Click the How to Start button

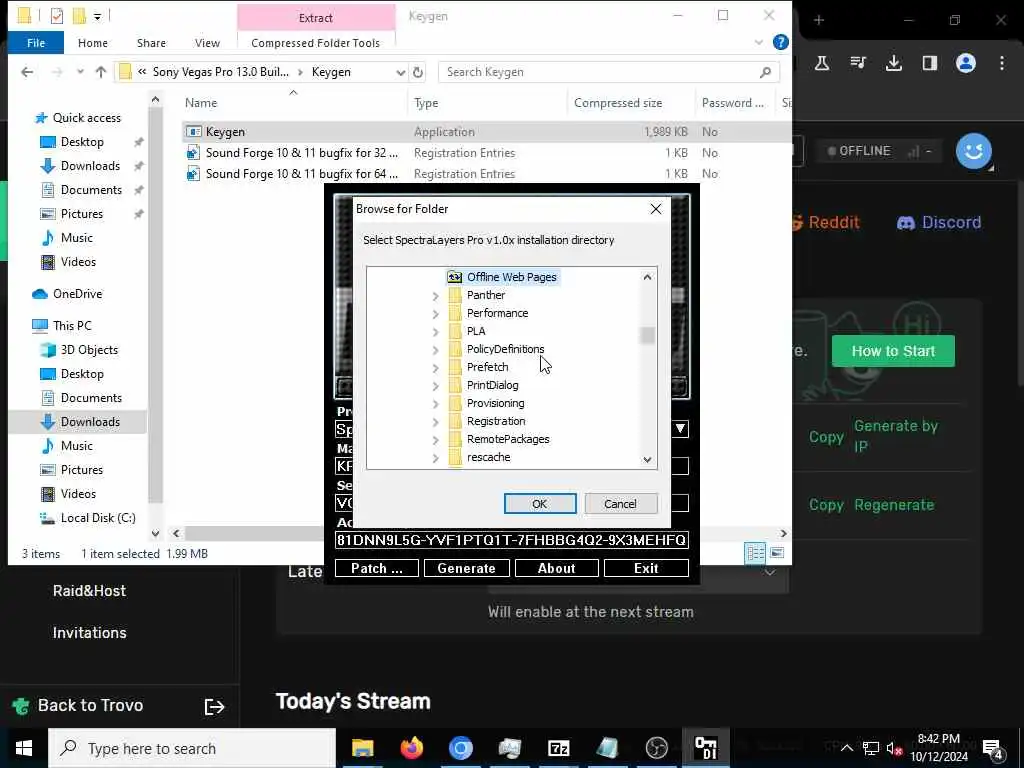click(x=893, y=351)
